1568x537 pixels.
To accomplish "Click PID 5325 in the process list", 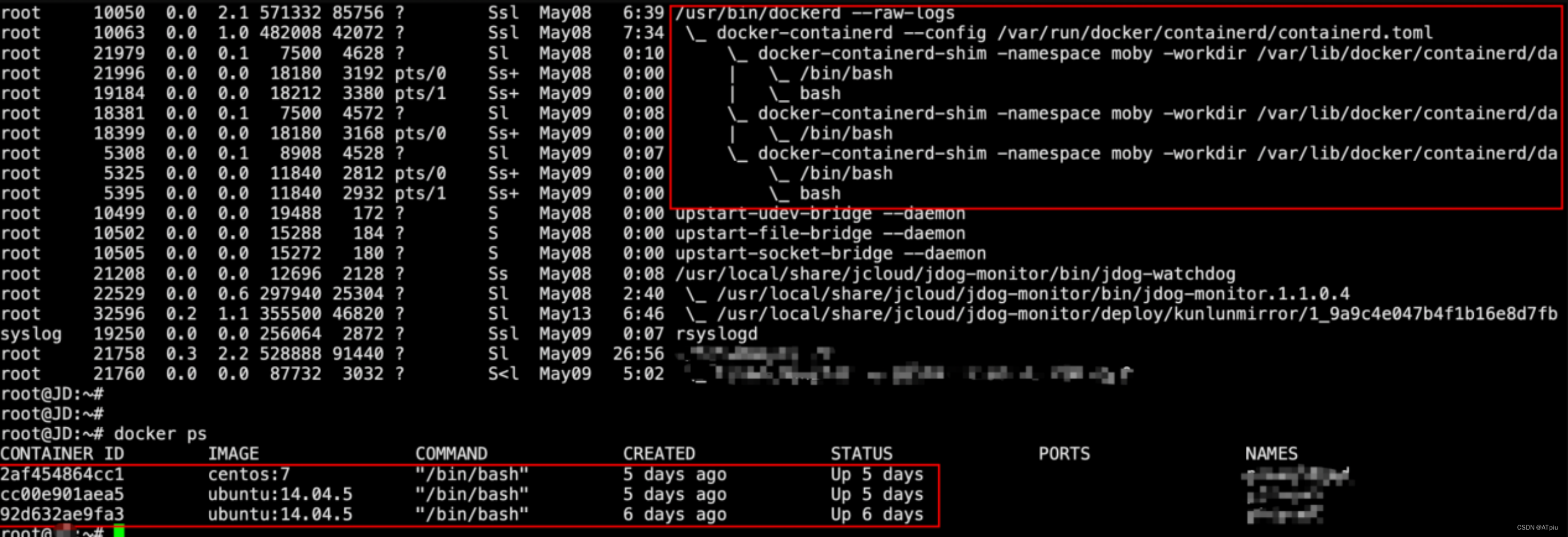I will [124, 173].
